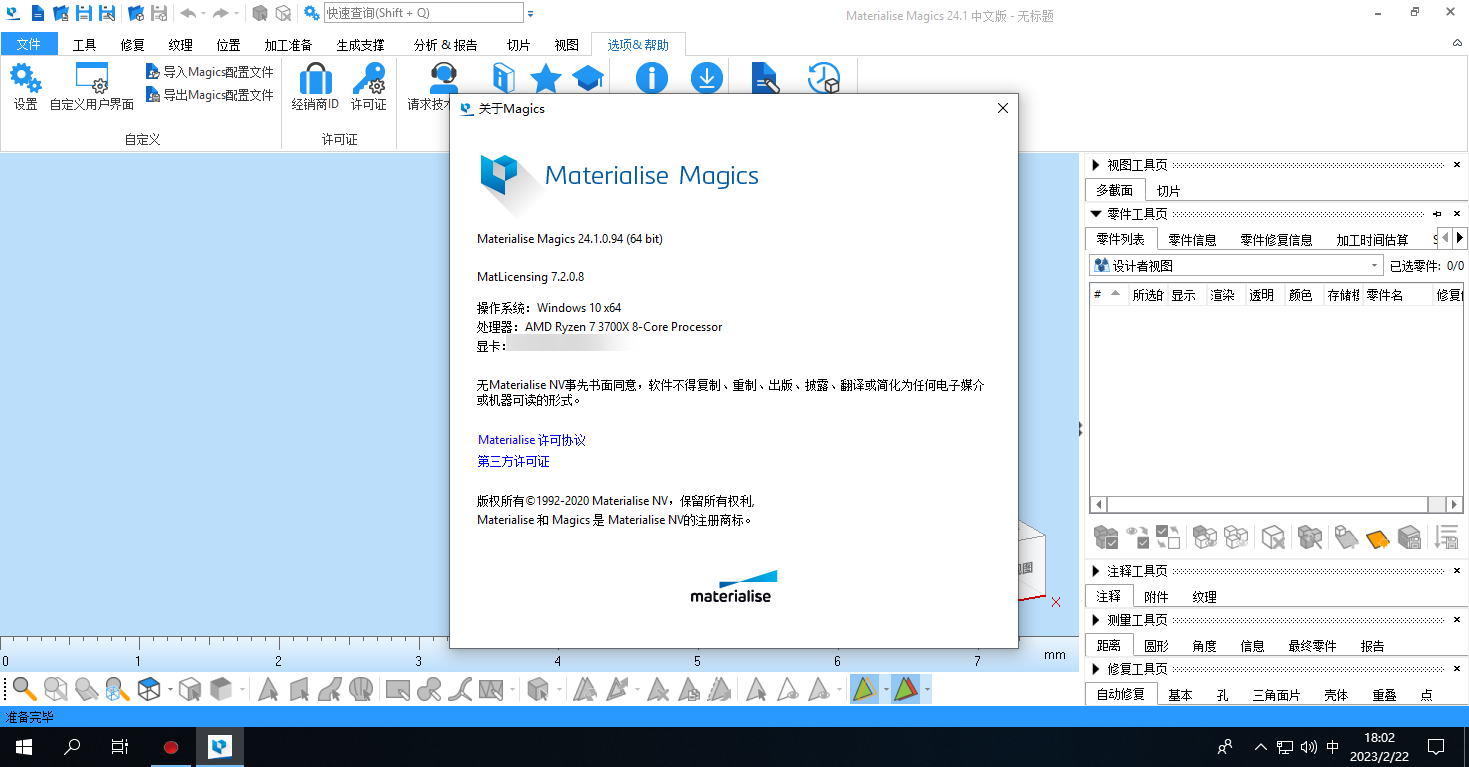Click the undo arrow in quick toolbar
This screenshot has width=1469, height=767.
188,13
